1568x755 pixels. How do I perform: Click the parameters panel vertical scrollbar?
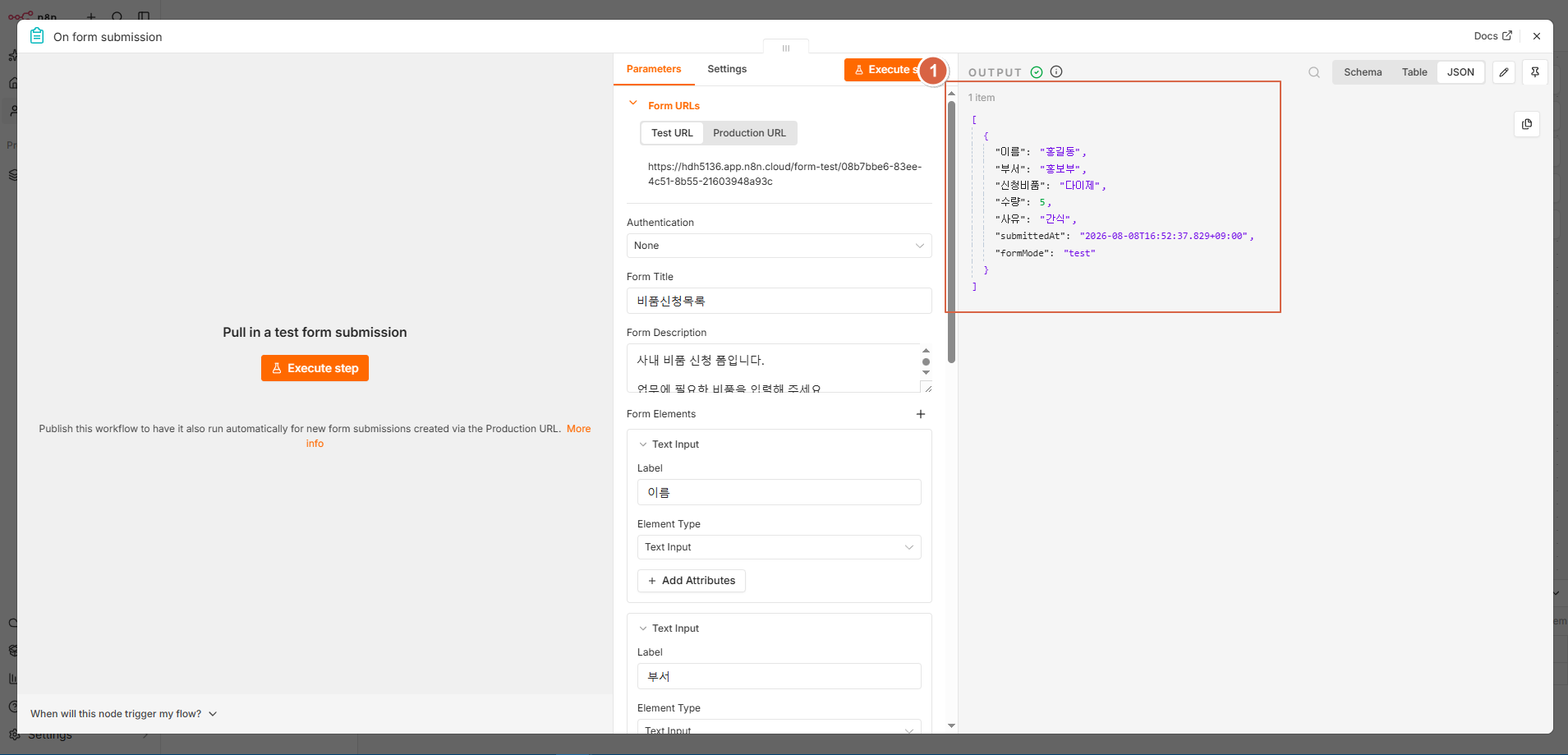pyautogui.click(x=951, y=232)
